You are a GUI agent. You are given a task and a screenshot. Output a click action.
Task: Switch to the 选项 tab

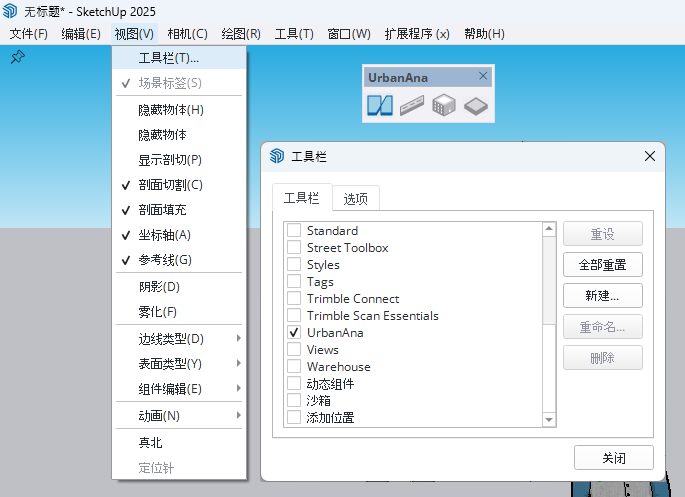pyautogui.click(x=356, y=199)
